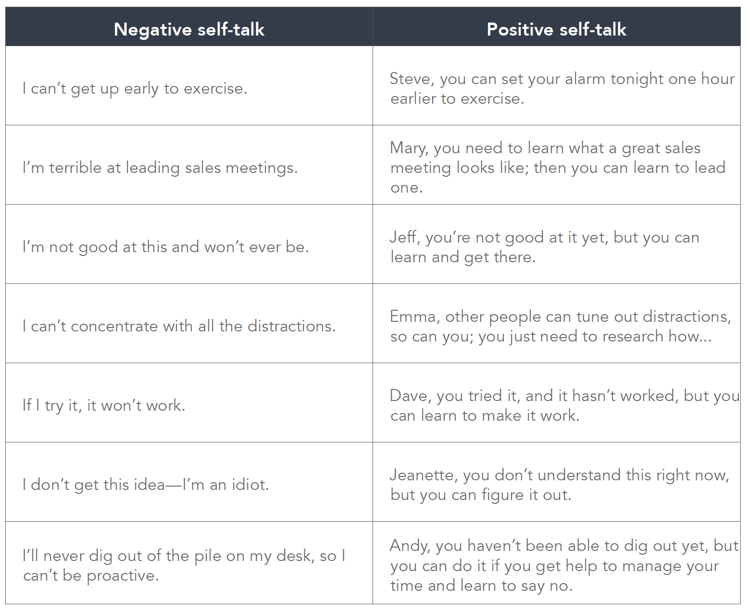Select the "I'm an idiot" negative cell
Screen dimensions: 749x610
pos(146,484)
